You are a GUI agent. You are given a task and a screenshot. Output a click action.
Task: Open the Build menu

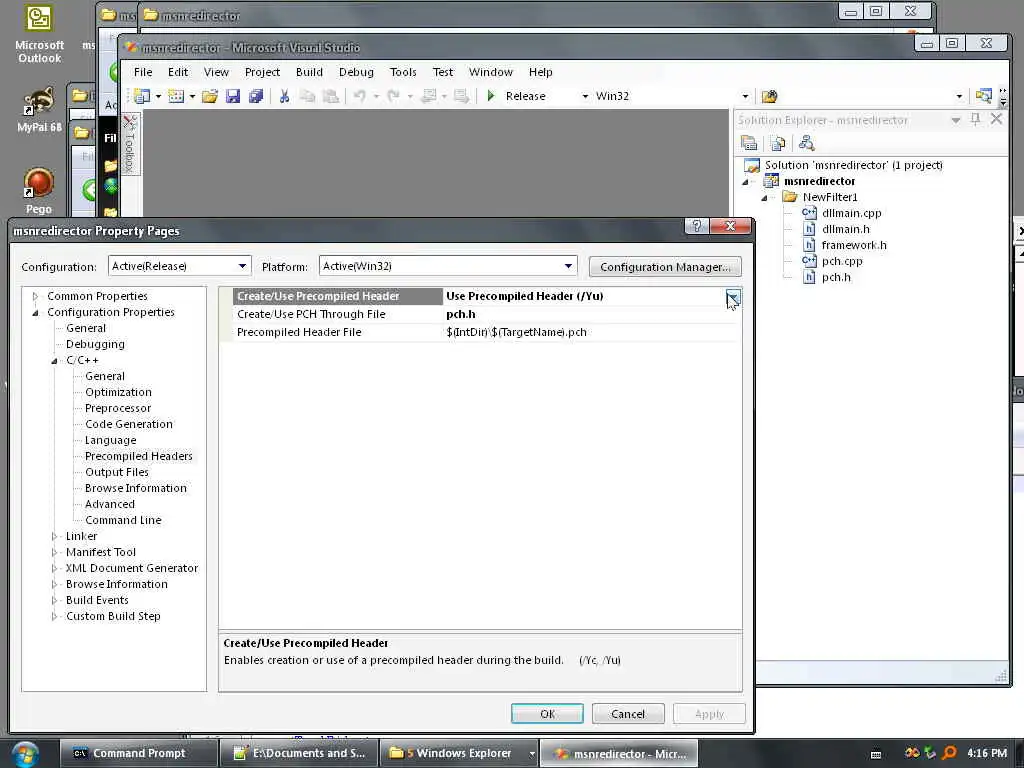(x=310, y=72)
